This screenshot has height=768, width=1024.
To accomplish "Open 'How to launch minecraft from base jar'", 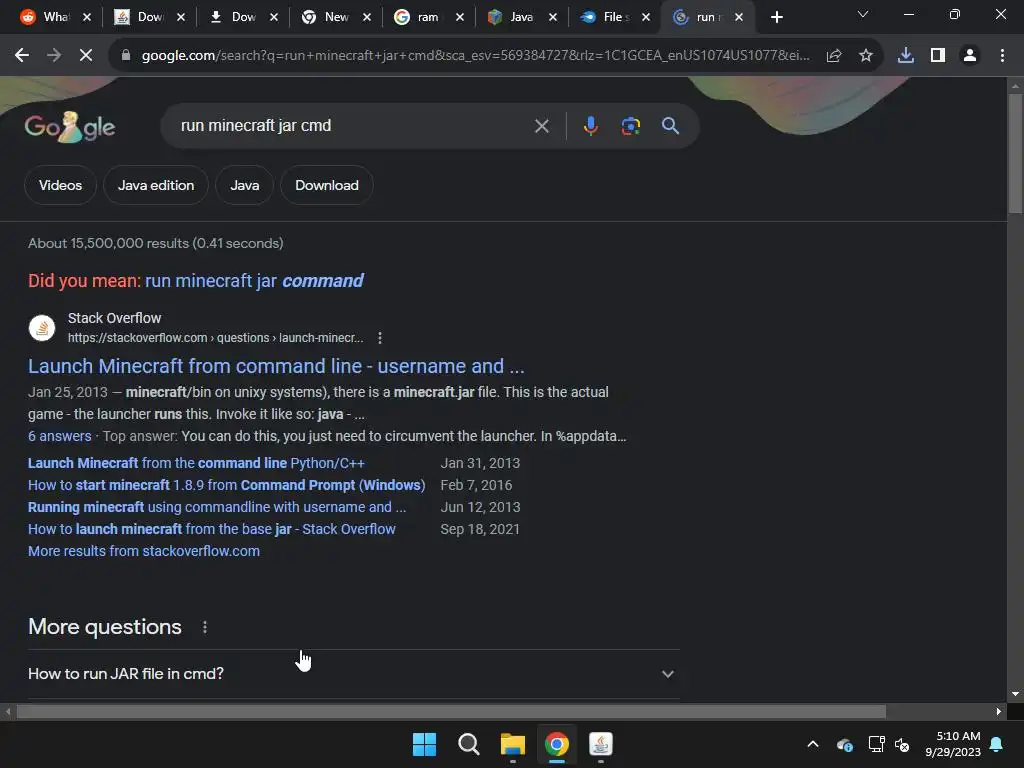I will (x=212, y=529).
